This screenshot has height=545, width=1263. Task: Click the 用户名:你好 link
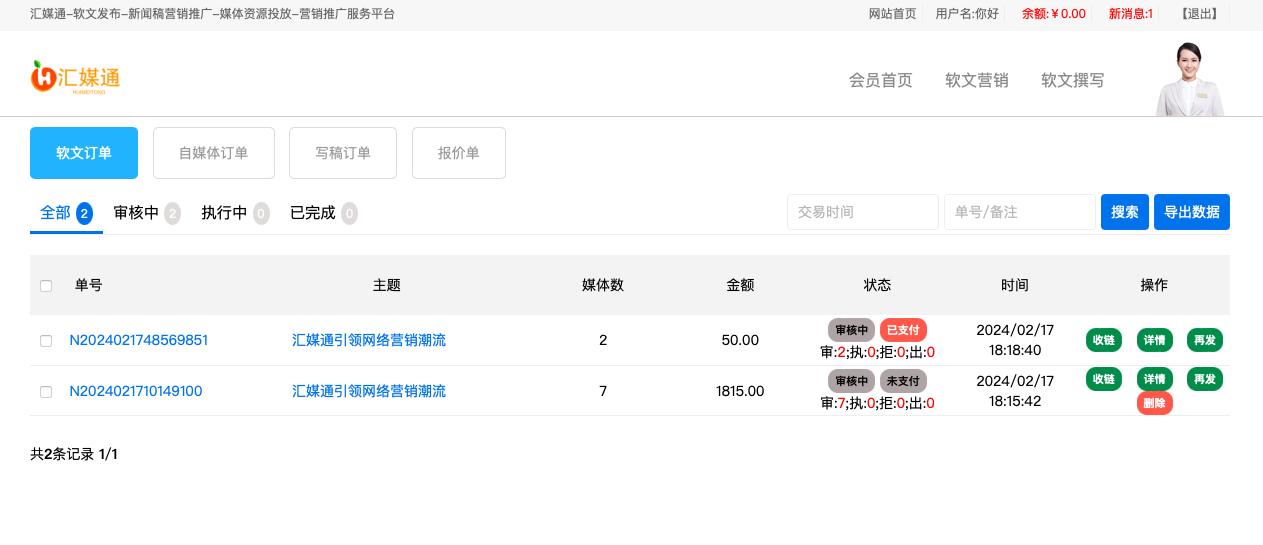[x=967, y=14]
